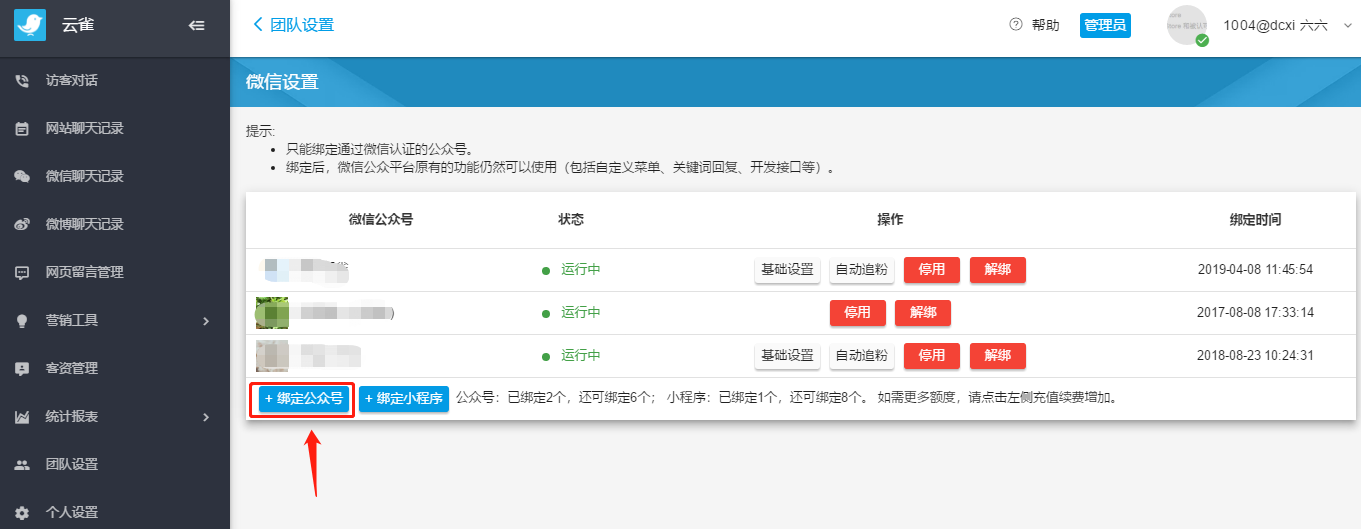
Task: Expand the 统计报表 submenu chevron
Action: click(206, 417)
